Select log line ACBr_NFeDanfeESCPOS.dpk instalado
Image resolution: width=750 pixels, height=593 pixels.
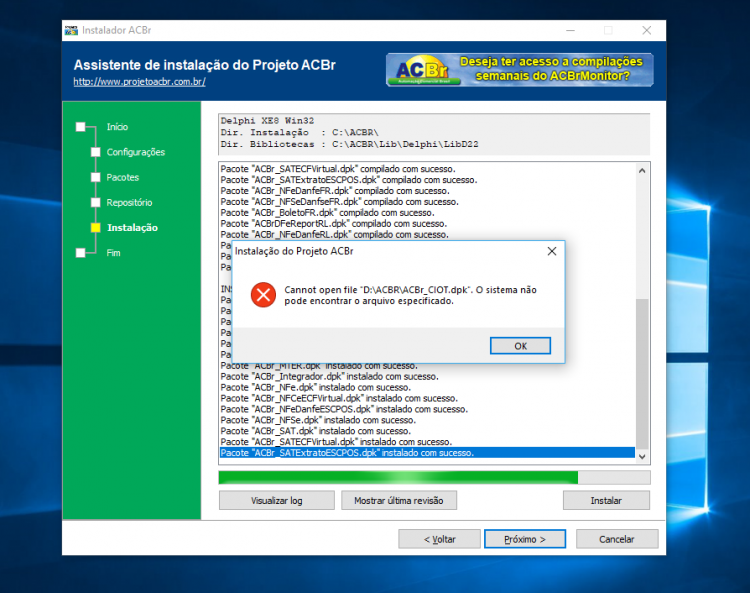click(344, 409)
